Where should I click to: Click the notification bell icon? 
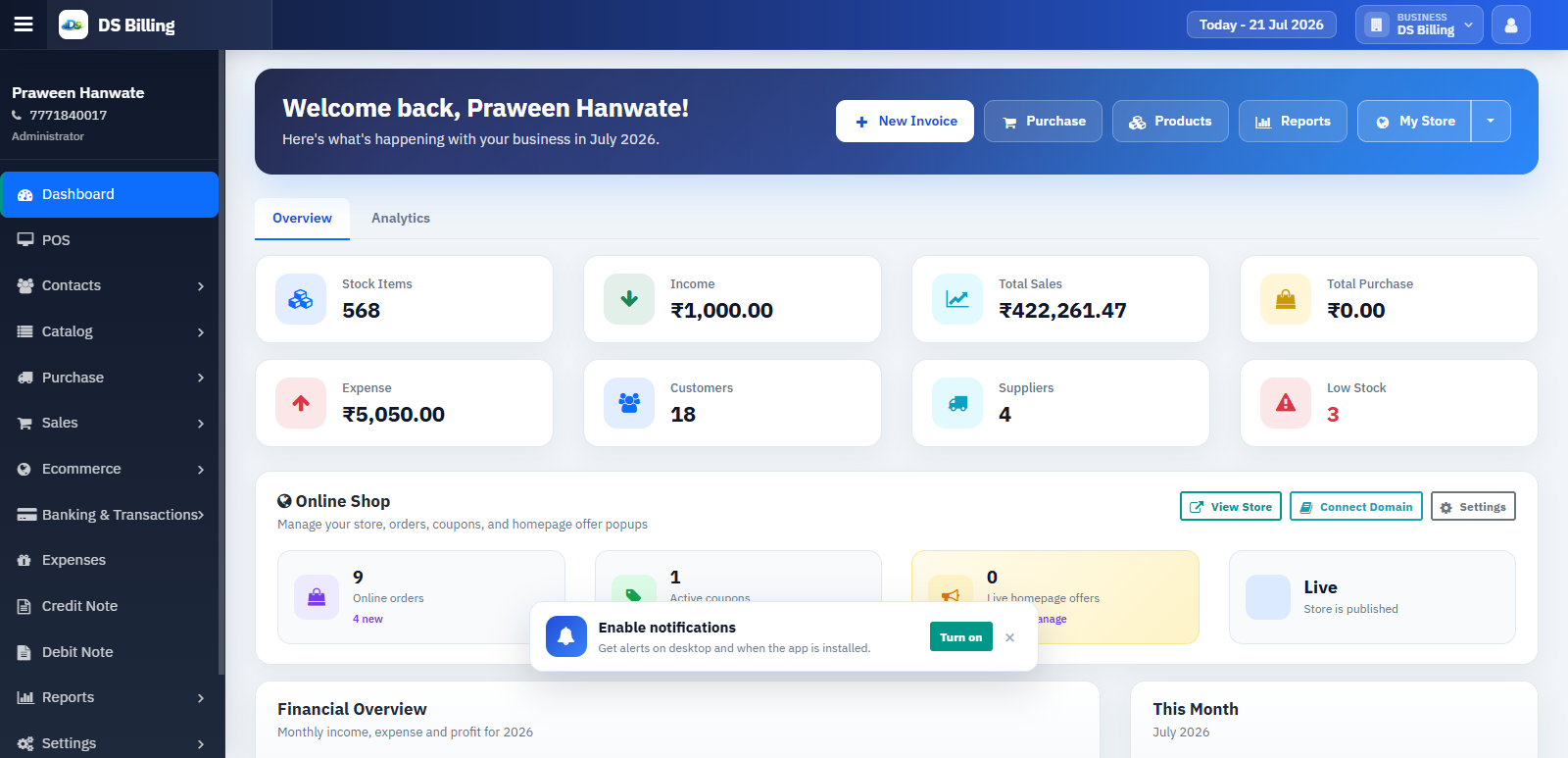[566, 636]
